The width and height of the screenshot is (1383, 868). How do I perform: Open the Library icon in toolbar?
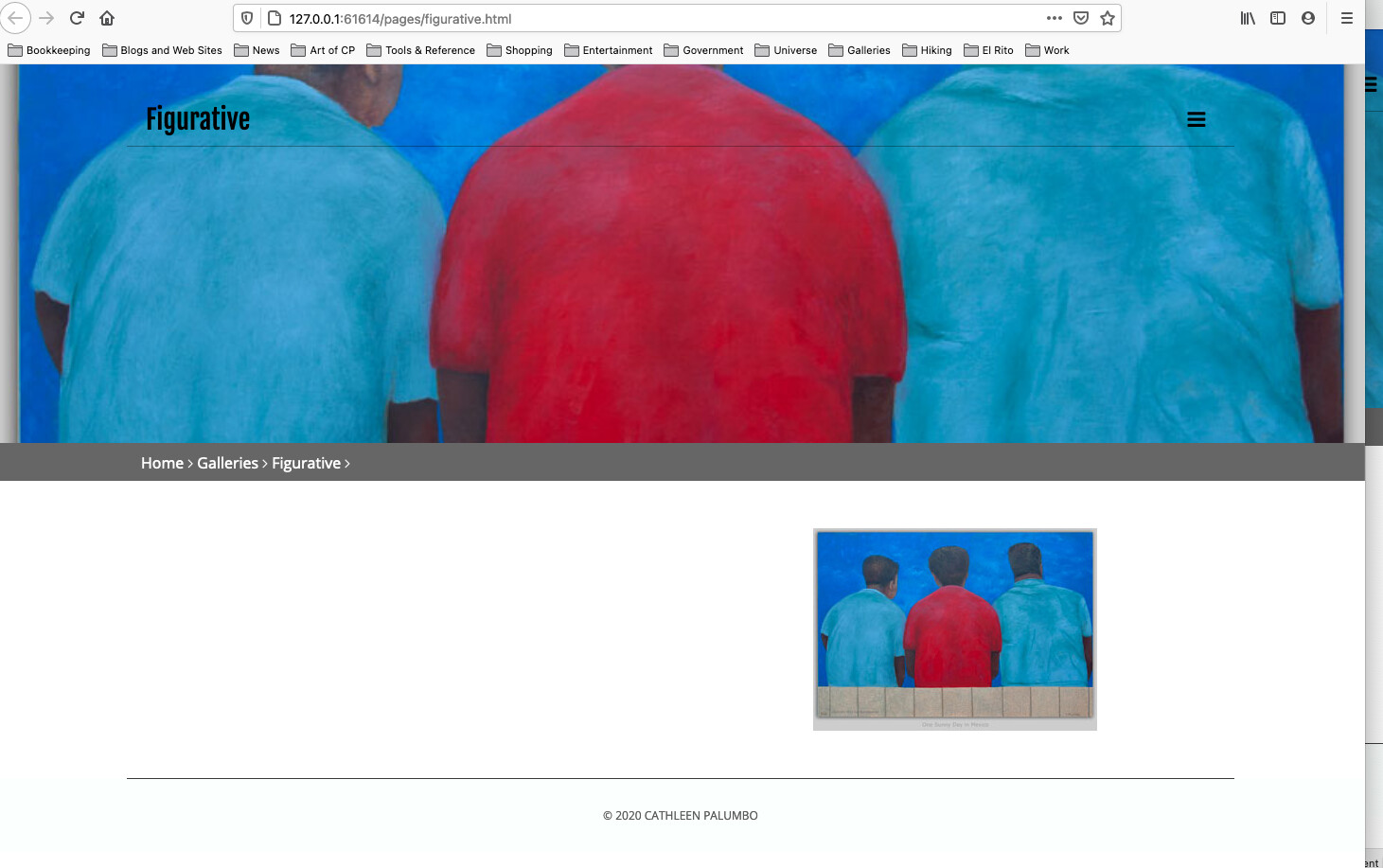tap(1248, 18)
